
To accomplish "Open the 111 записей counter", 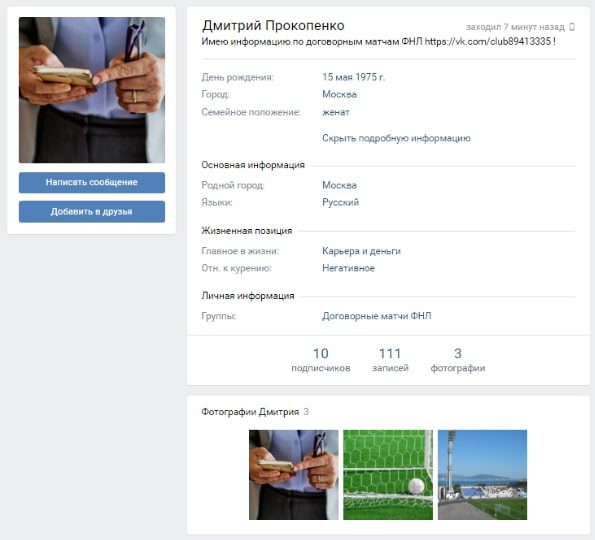I will (x=390, y=359).
